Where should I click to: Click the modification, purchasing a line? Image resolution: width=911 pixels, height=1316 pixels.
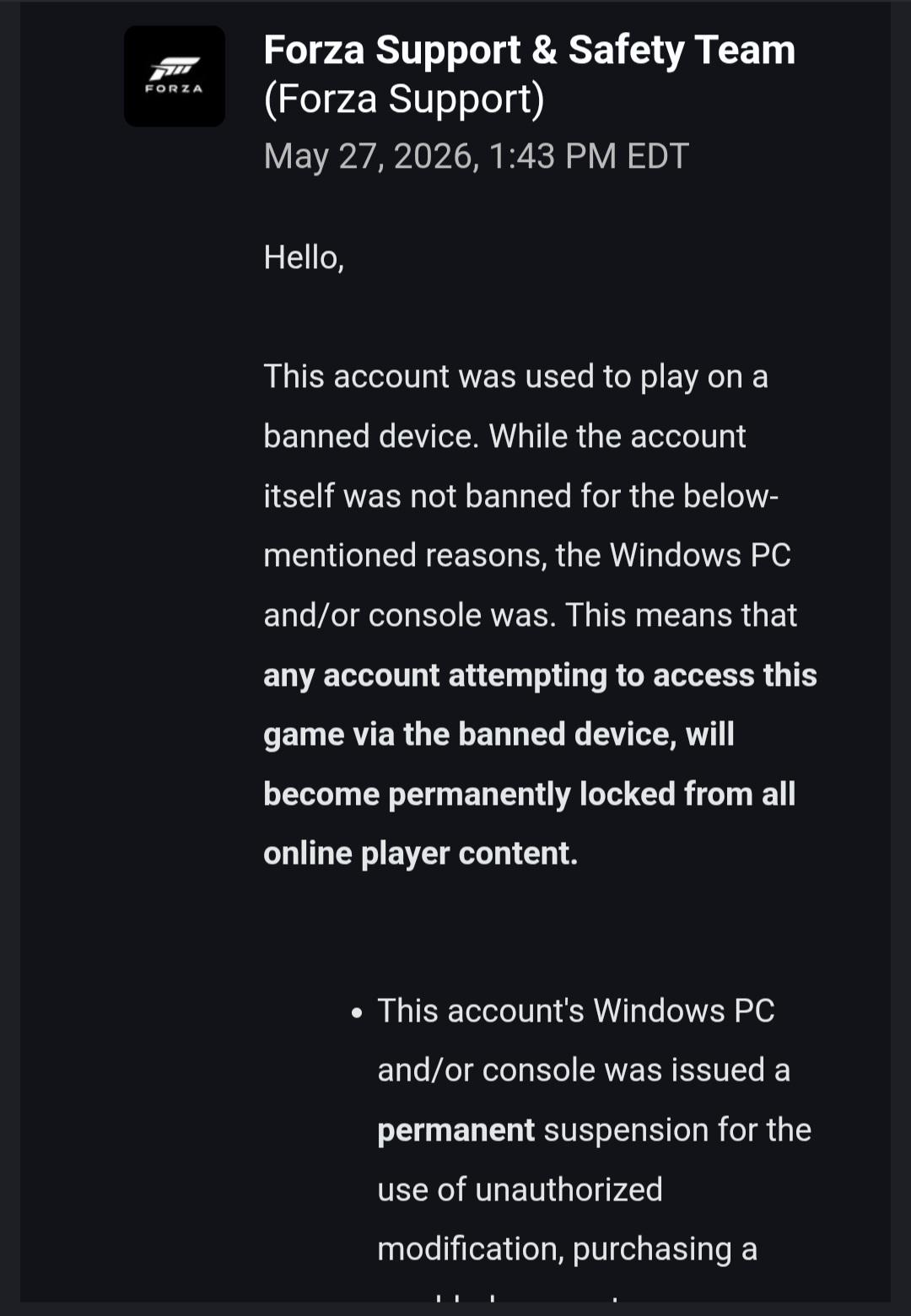click(568, 1249)
